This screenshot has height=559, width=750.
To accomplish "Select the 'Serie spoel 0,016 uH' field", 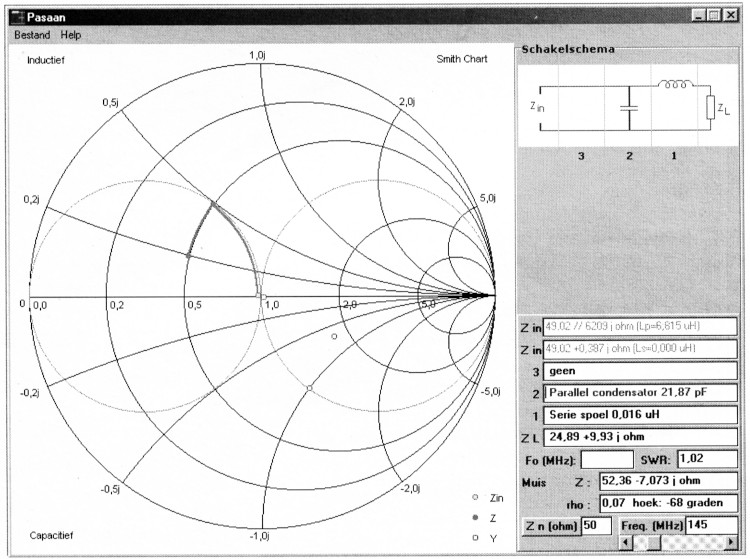I will pyautogui.click(x=640, y=415).
